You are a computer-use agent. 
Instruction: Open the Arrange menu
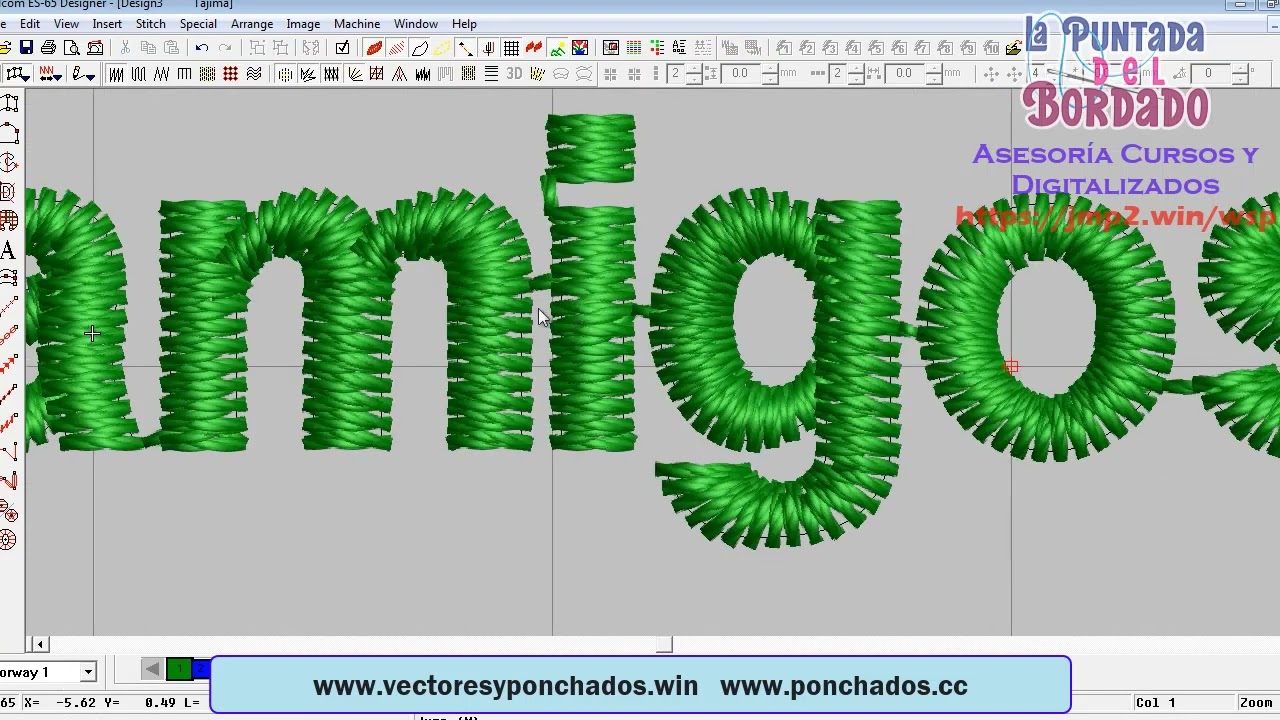coord(252,23)
